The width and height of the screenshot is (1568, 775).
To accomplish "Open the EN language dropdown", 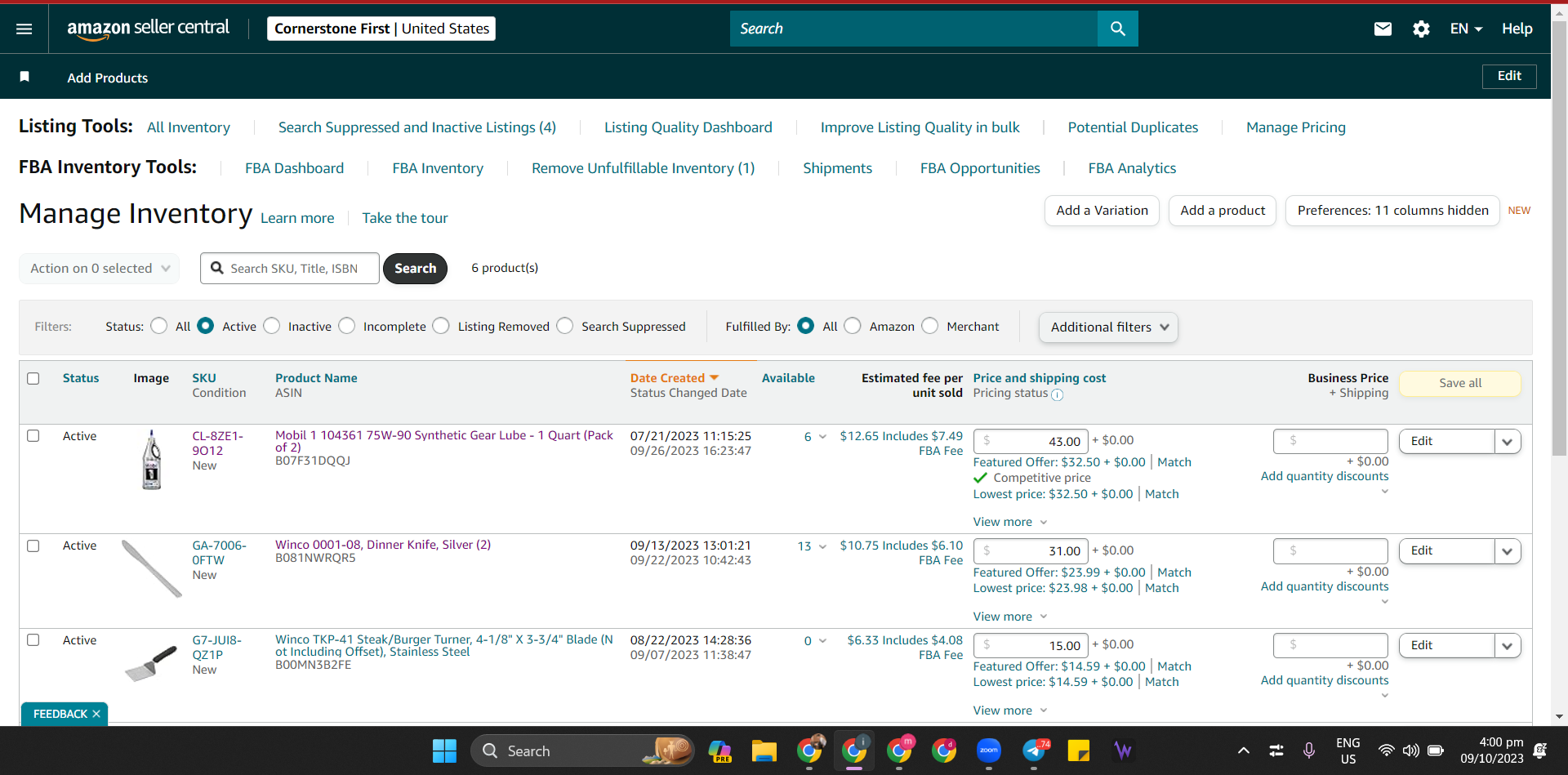I will point(1466,29).
